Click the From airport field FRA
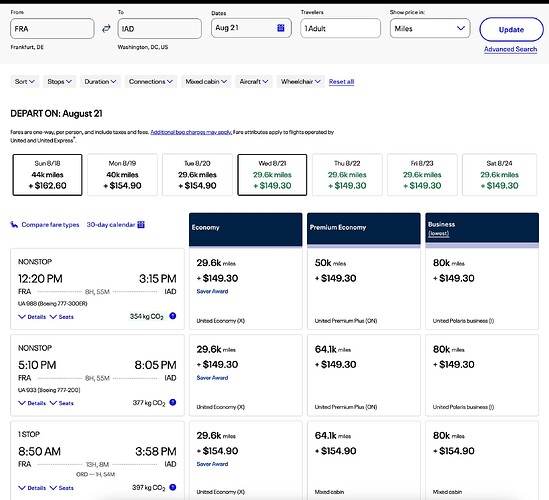This screenshot has width=549, height=500. (52, 29)
